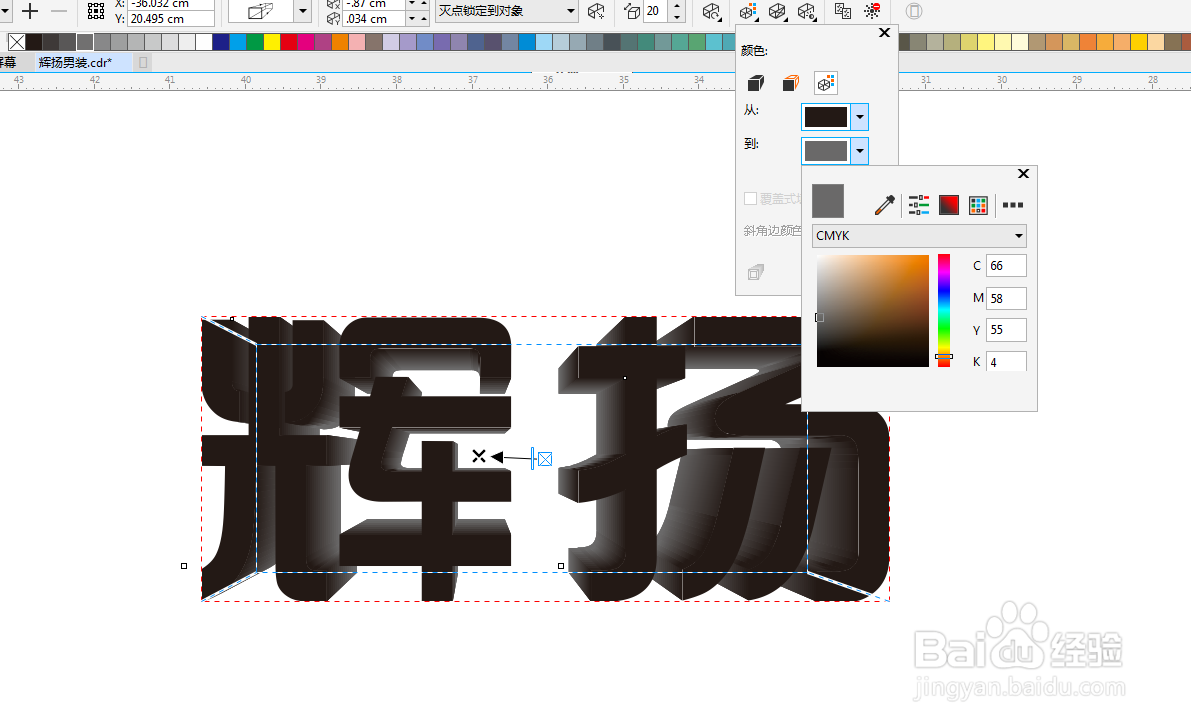
Task: Open the gradient fill view in color picker
Action: pos(948,204)
